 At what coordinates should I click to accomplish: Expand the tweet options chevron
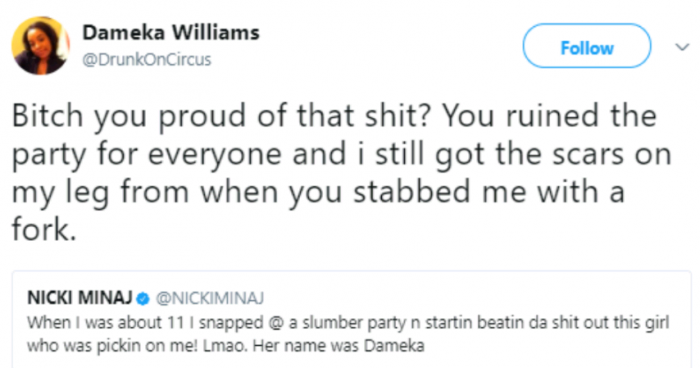point(682,47)
